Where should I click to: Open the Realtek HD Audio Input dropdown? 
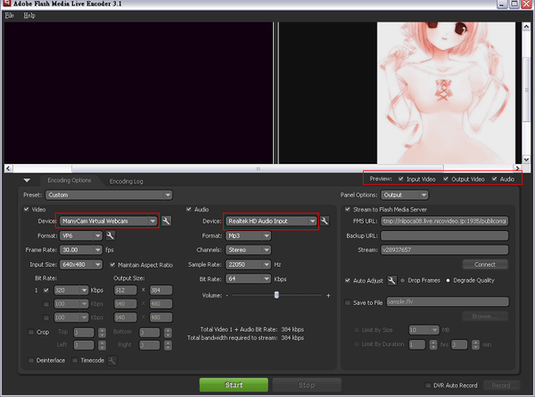click(x=271, y=221)
